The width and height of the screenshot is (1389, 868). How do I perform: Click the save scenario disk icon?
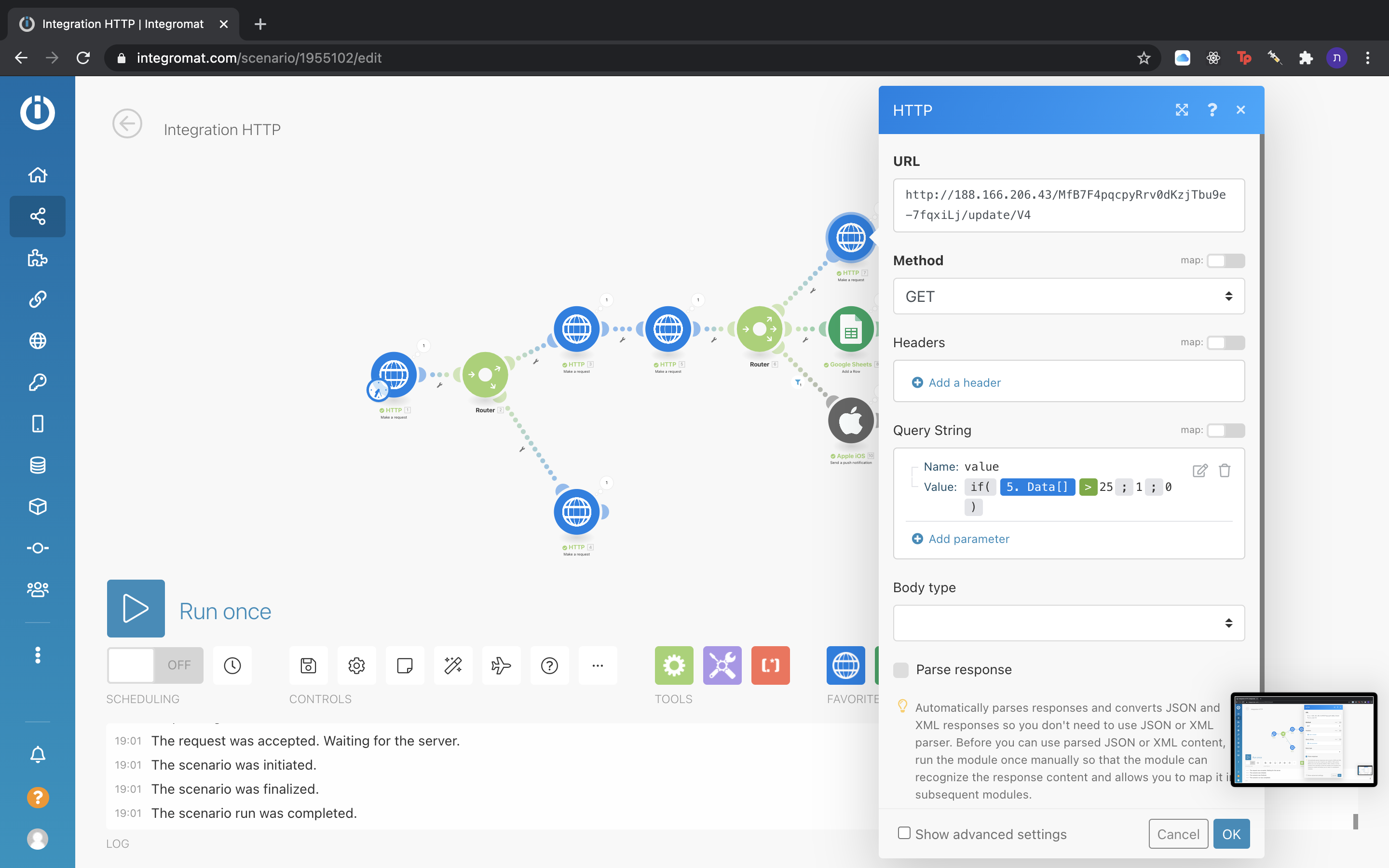tap(308, 665)
